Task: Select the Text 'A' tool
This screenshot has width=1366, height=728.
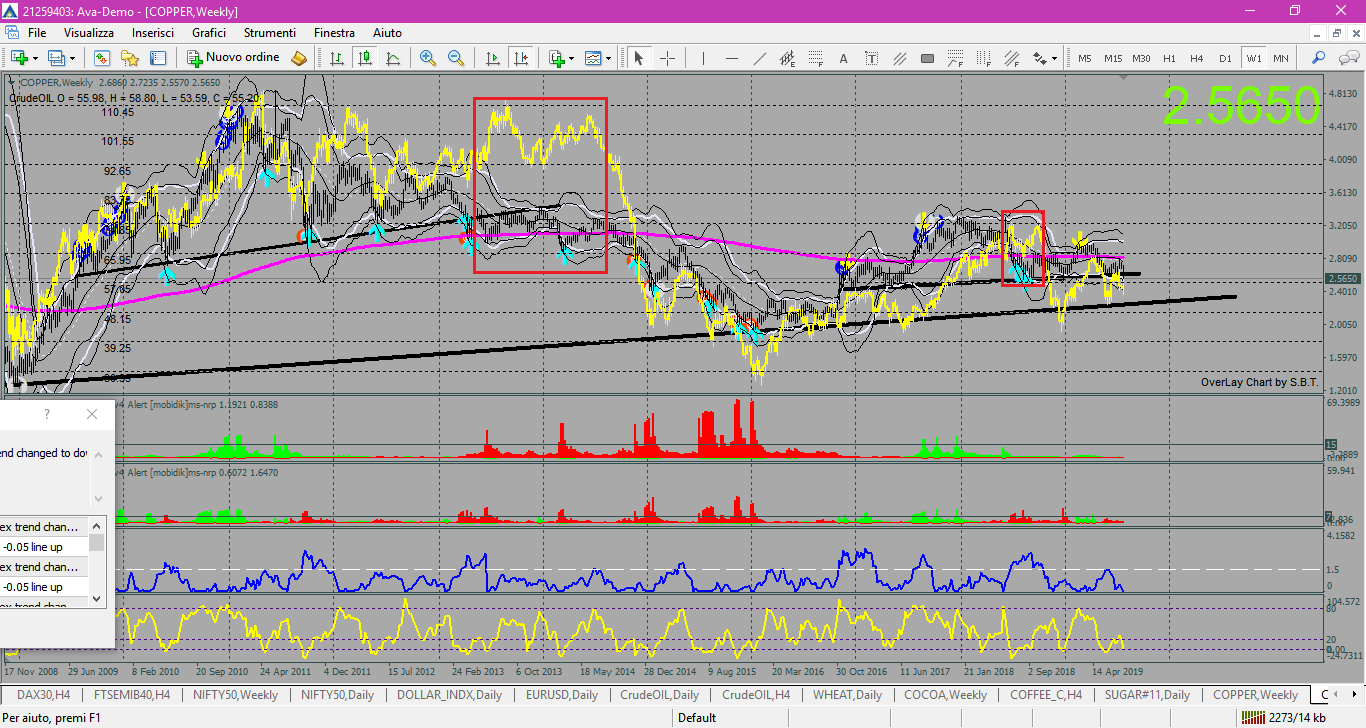Action: click(x=843, y=58)
